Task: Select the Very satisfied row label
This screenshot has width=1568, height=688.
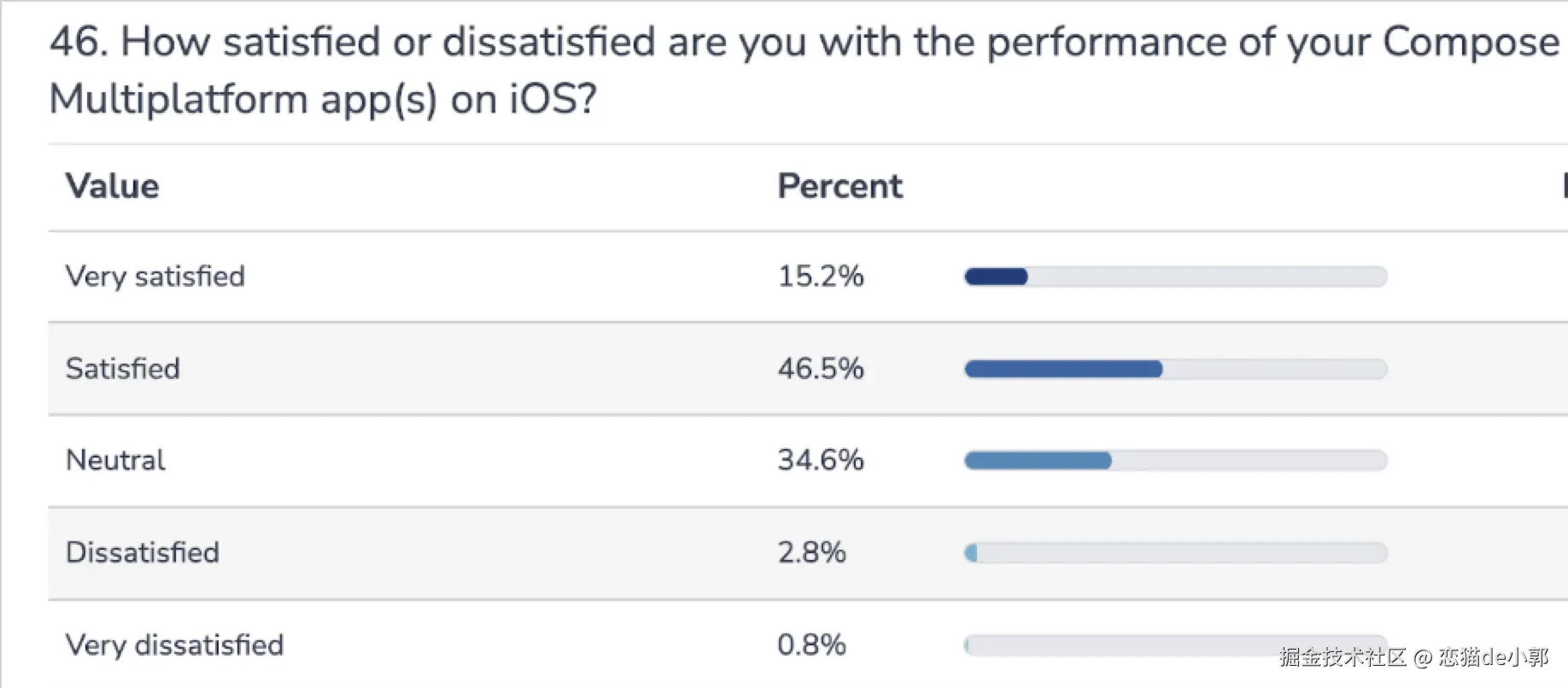Action: [x=155, y=277]
